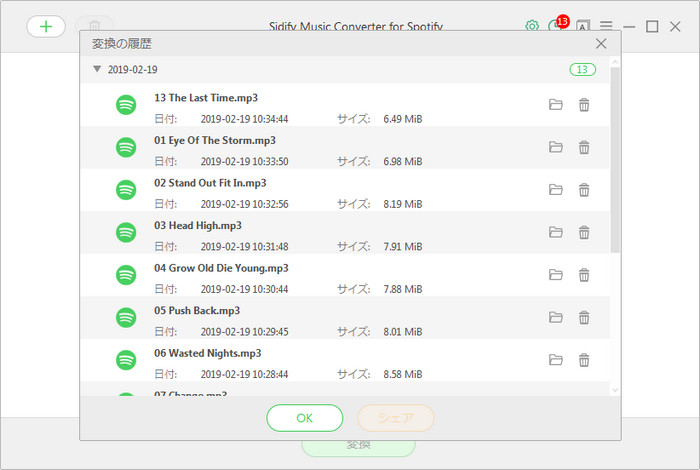
Task: Click scrollbar down arrow in history list
Action: pos(615,390)
